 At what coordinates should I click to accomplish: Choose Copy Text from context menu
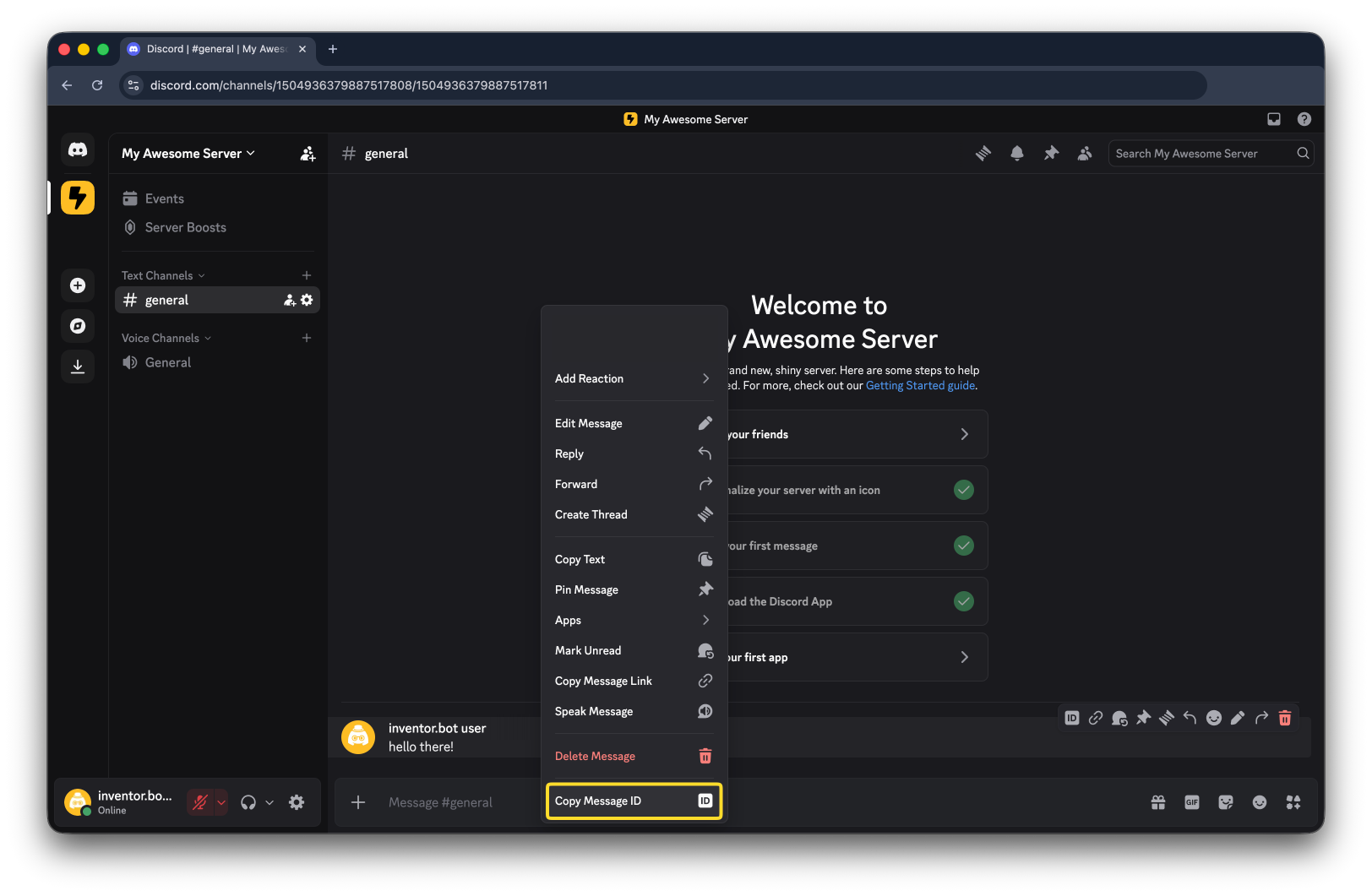[x=634, y=559]
